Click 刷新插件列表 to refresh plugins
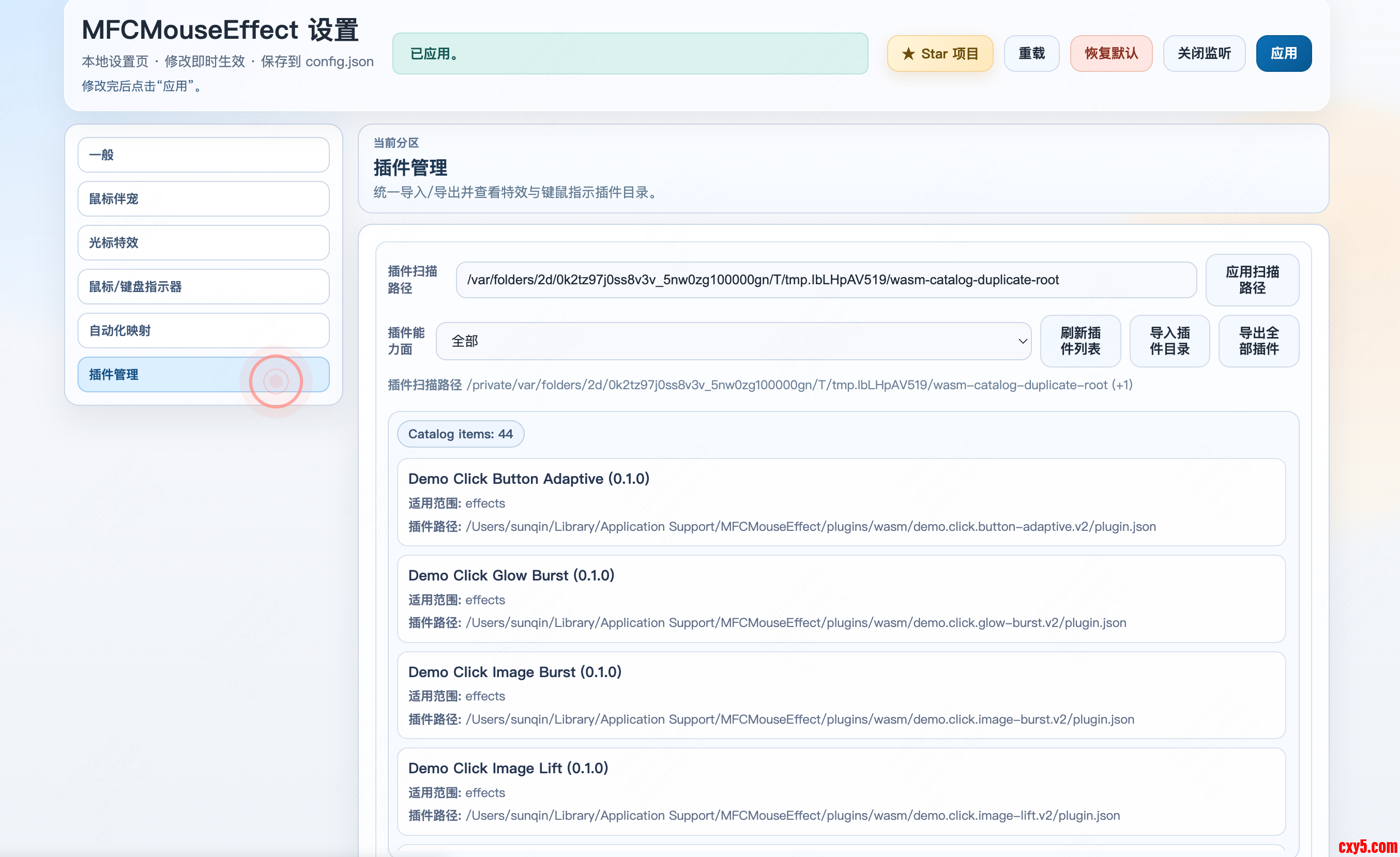 pyautogui.click(x=1079, y=341)
